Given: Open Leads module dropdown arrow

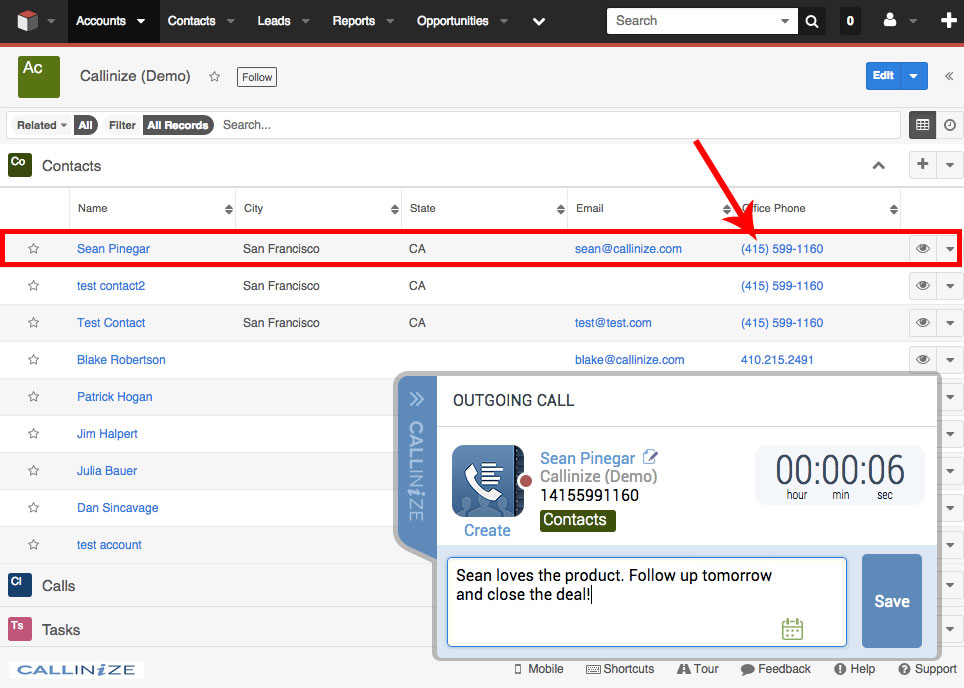Looking at the screenshot, I should click(306, 21).
